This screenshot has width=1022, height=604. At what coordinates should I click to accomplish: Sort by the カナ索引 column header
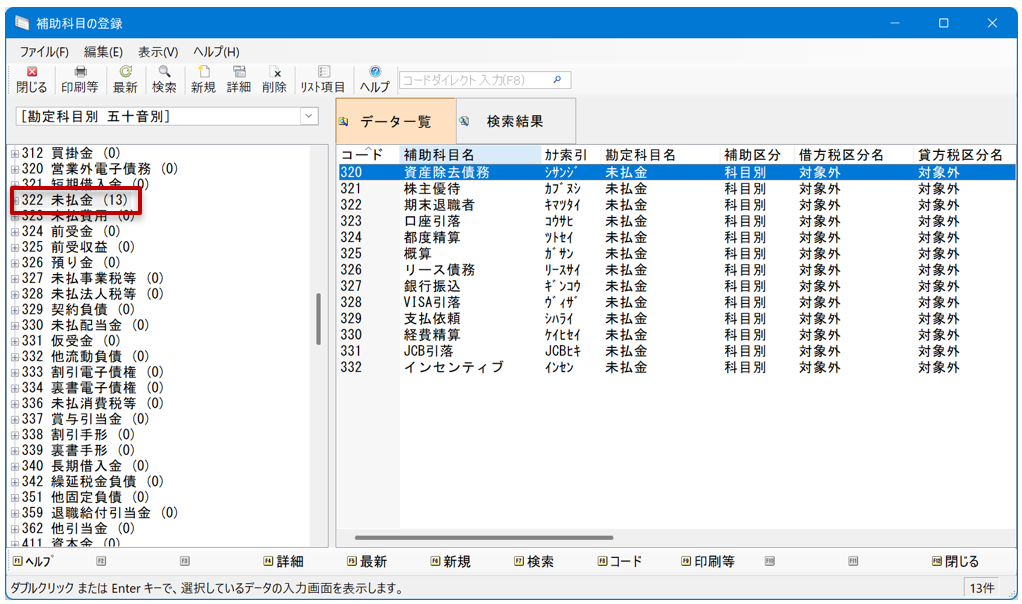coord(571,155)
